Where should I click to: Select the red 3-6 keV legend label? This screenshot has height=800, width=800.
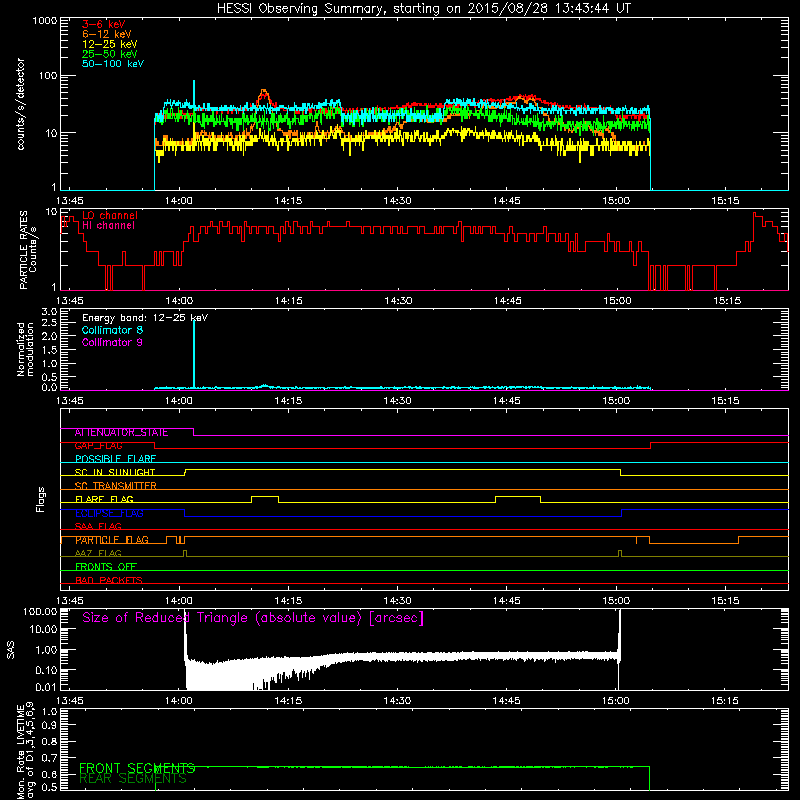pyautogui.click(x=104, y=24)
